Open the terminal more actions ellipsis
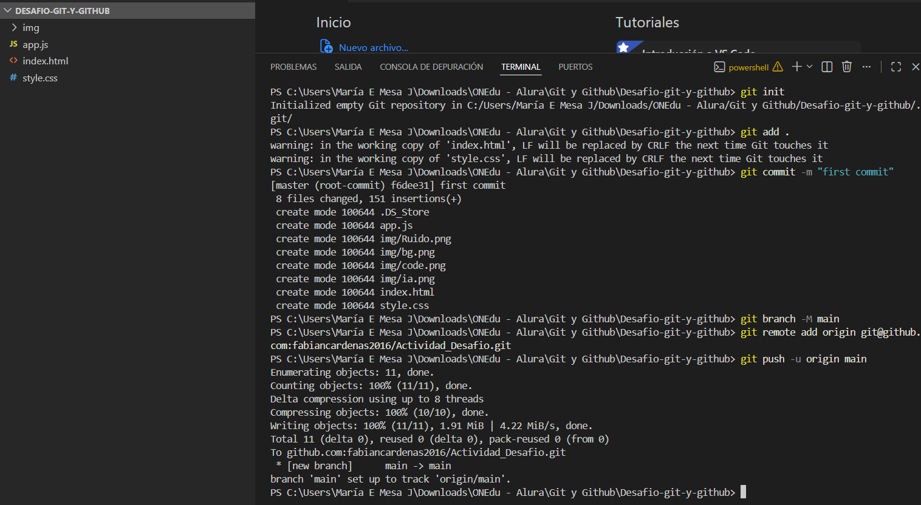Viewport: 921px width, 505px height. point(866,67)
